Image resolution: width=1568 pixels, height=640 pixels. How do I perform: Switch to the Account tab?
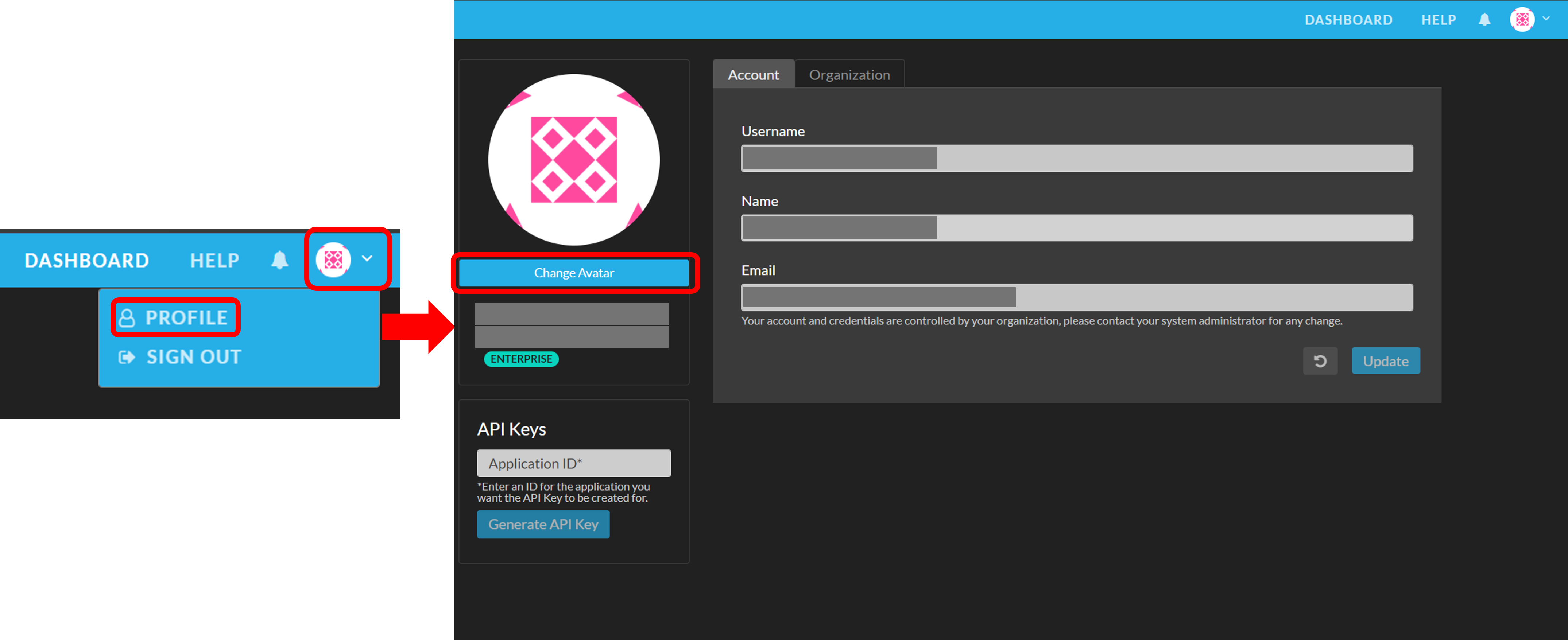[x=754, y=74]
